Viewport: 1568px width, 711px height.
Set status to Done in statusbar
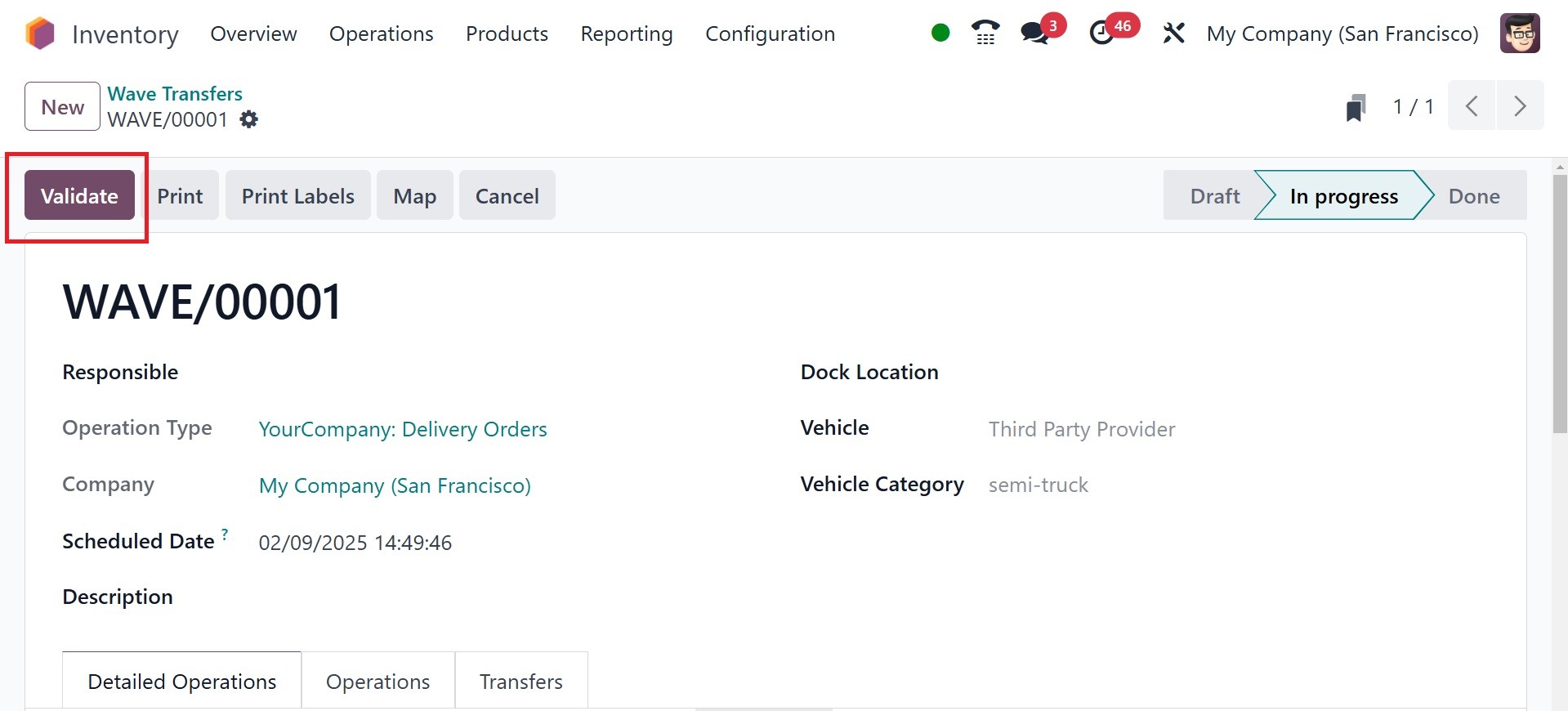pos(1473,195)
